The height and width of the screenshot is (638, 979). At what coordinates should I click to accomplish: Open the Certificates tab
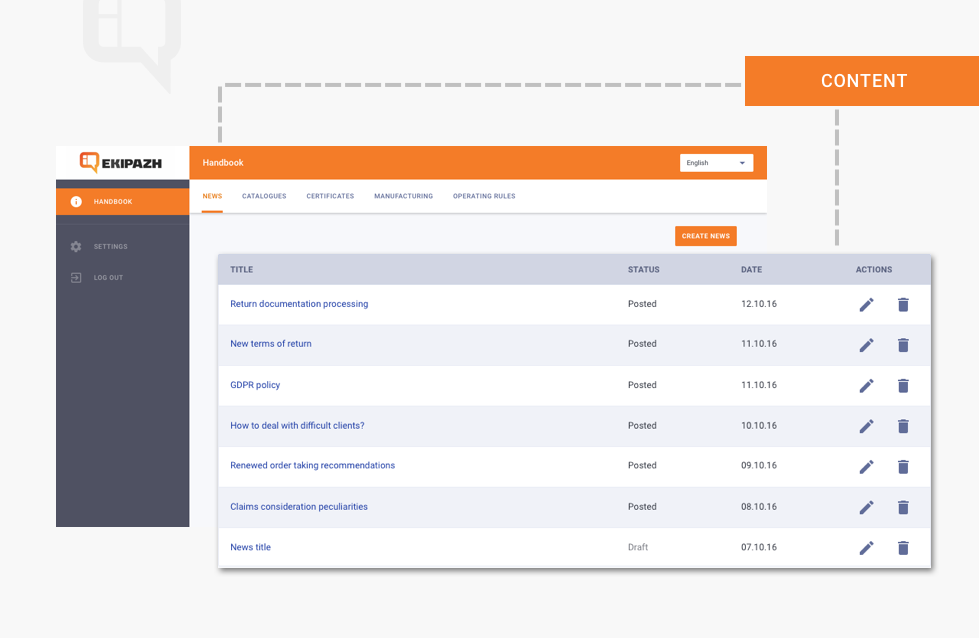click(330, 196)
